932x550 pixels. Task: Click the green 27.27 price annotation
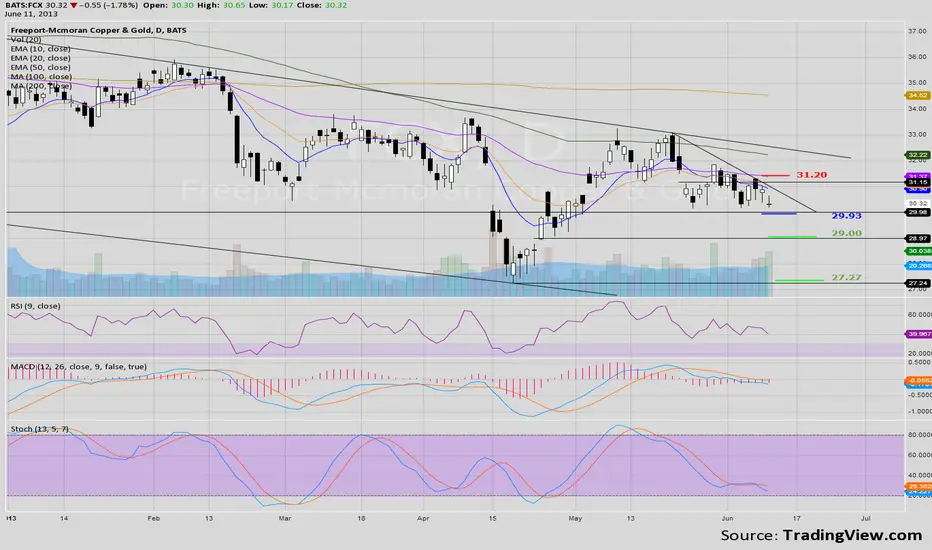pos(846,277)
